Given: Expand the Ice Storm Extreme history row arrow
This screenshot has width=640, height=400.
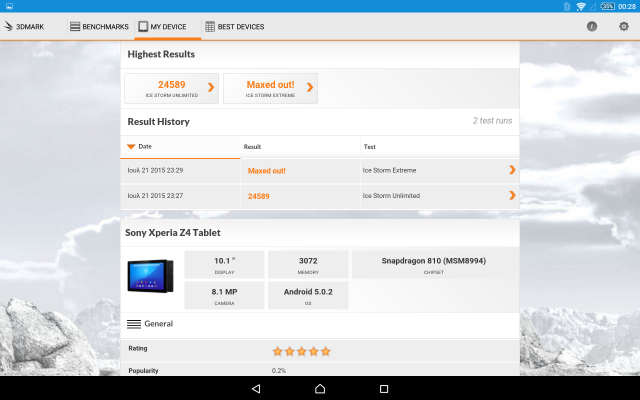Looking at the screenshot, I should [512, 170].
